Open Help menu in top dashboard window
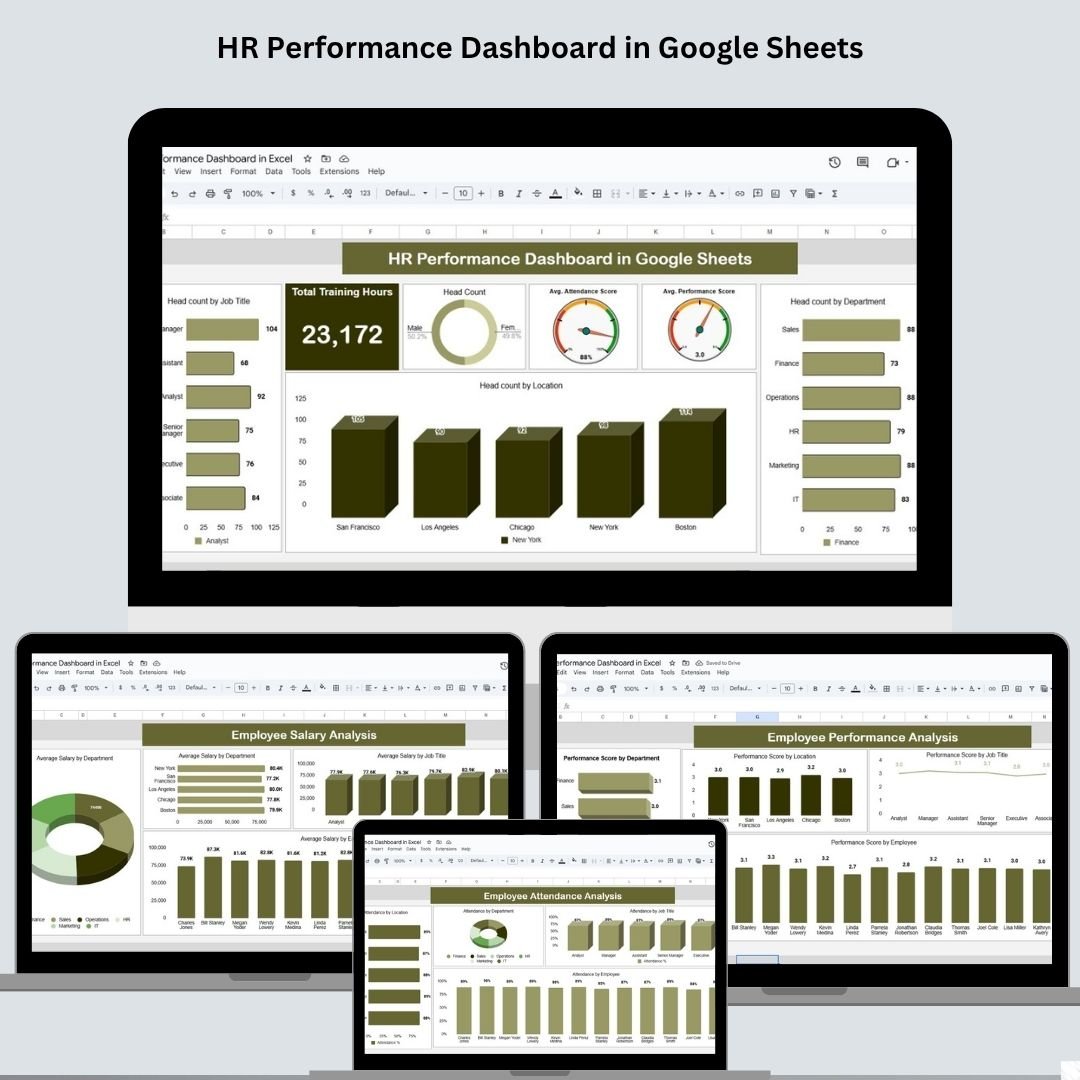This screenshot has height=1080, width=1080. click(376, 172)
